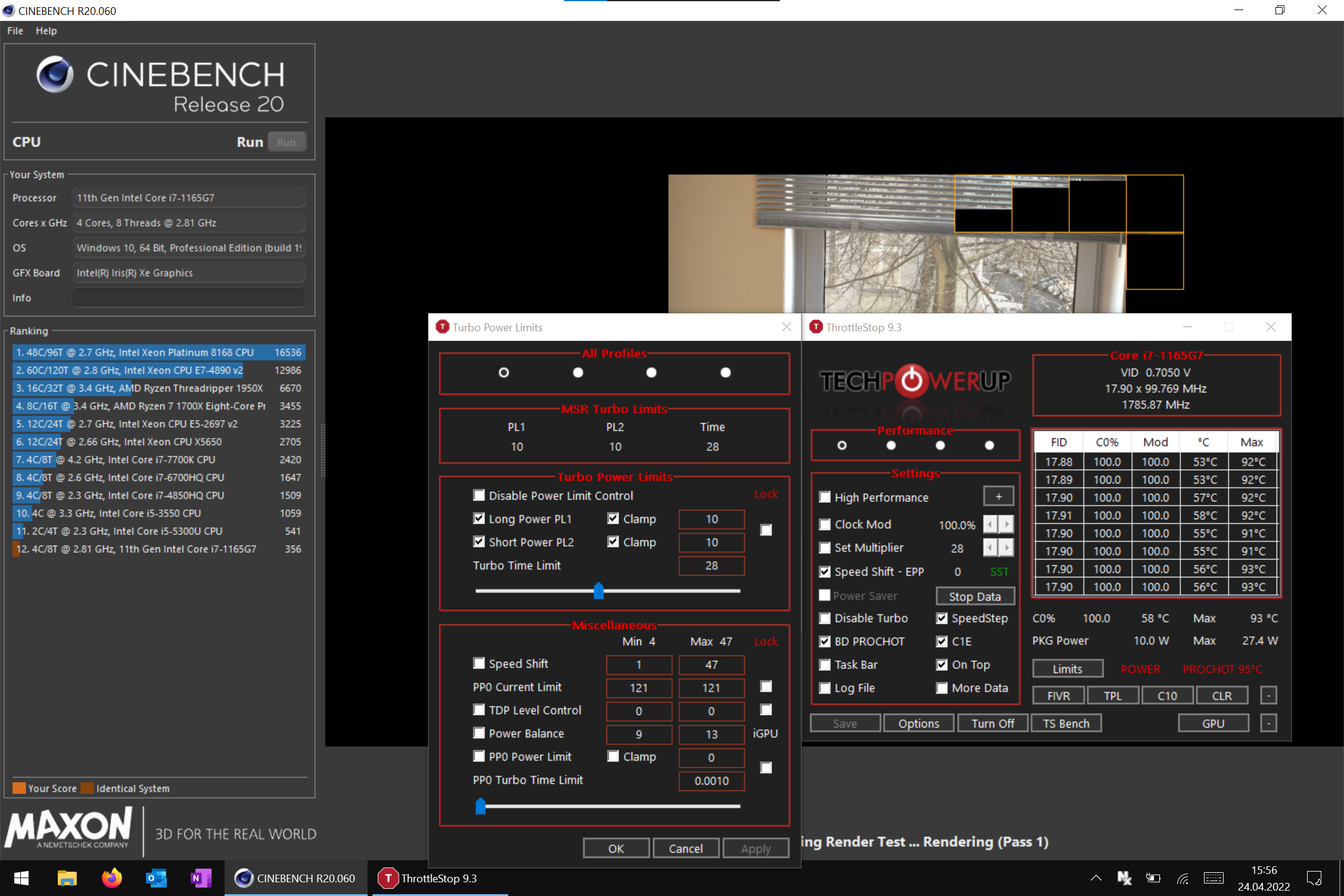Enable the Log File checkbox
The height and width of the screenshot is (896, 1344).
(825, 688)
